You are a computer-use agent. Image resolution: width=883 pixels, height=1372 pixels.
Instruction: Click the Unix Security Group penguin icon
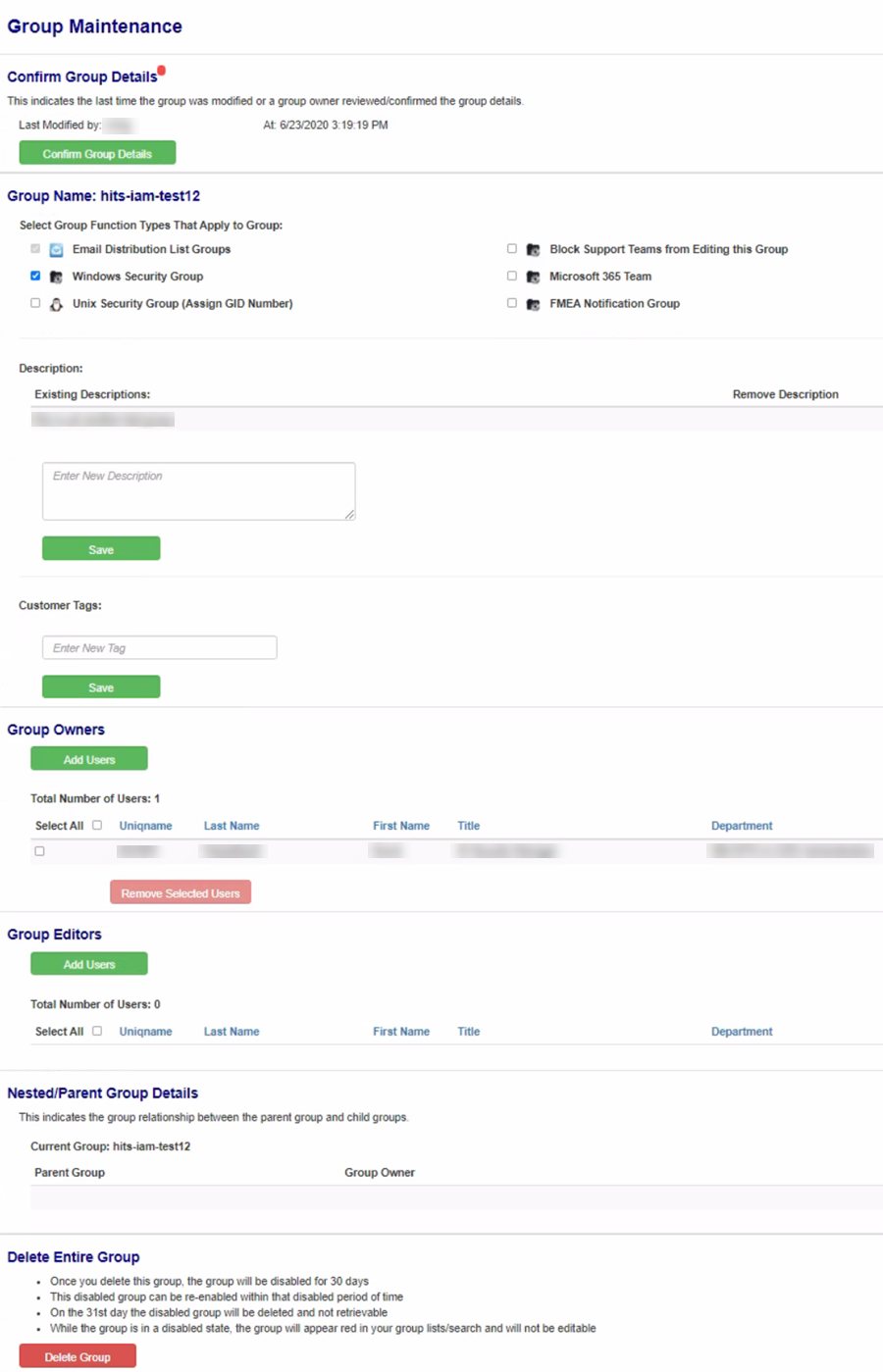click(56, 305)
